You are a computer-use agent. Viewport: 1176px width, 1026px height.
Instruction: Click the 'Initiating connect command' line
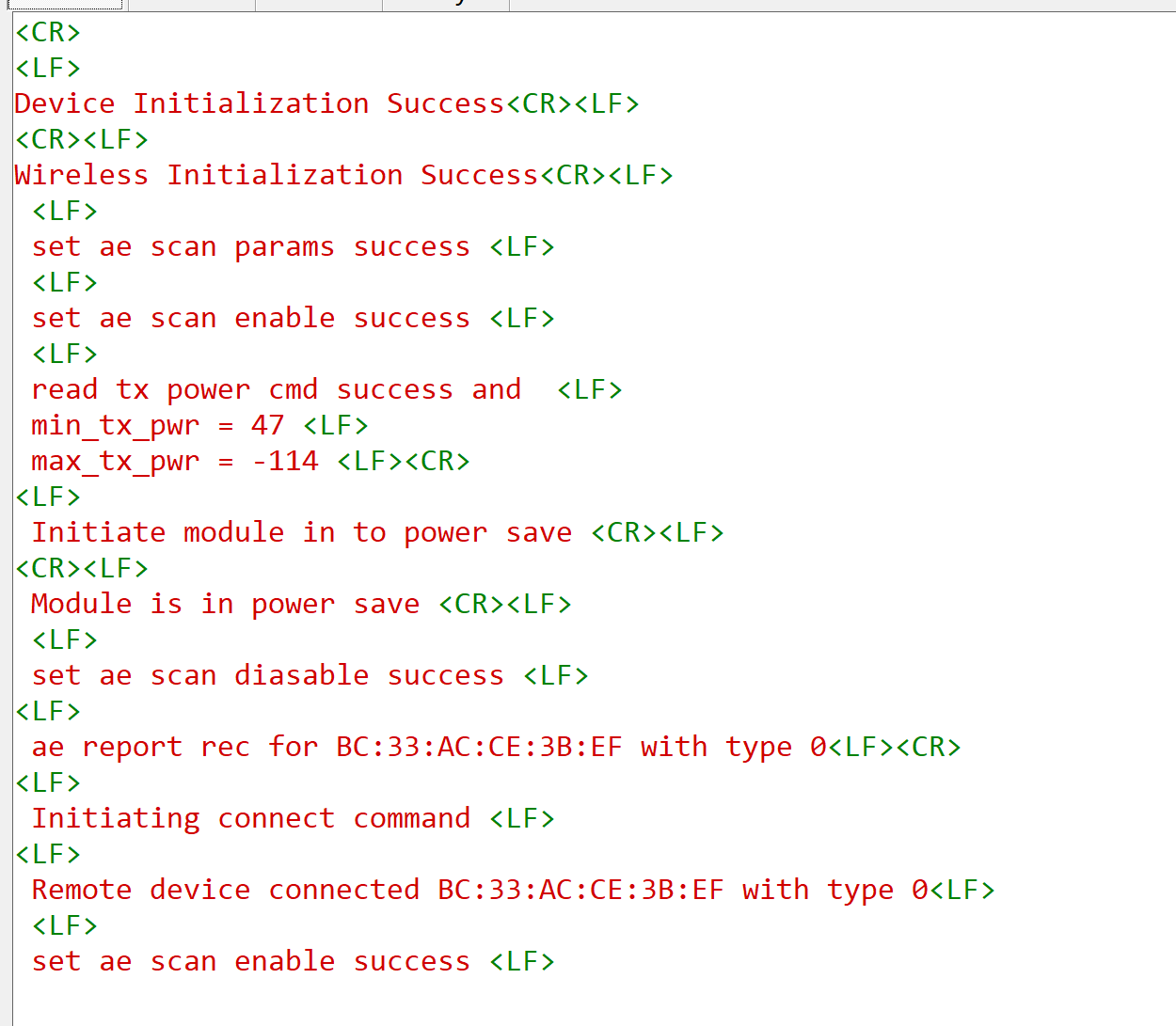(x=250, y=818)
